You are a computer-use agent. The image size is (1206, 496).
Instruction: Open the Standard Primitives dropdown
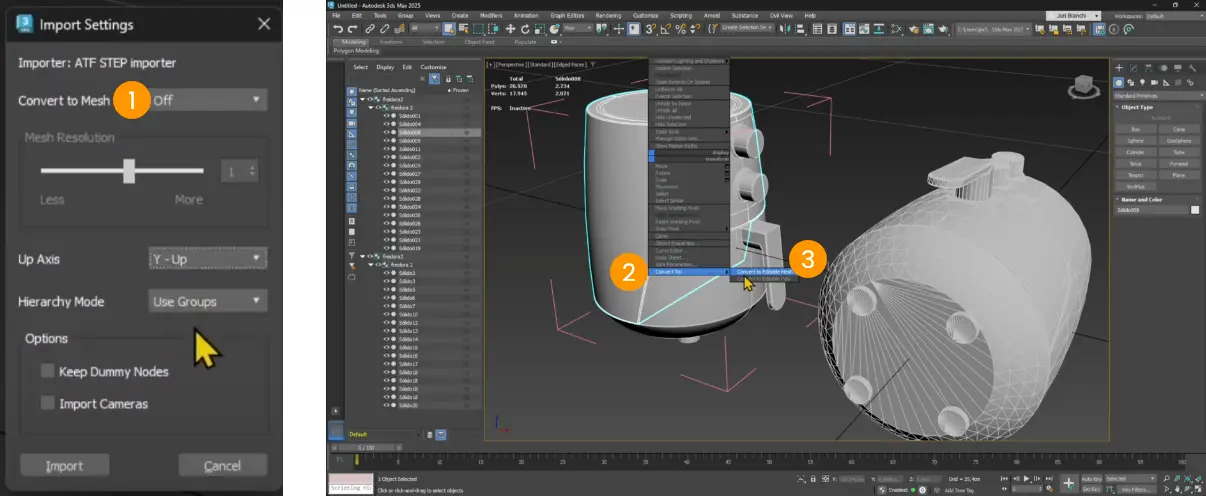tap(1158, 96)
